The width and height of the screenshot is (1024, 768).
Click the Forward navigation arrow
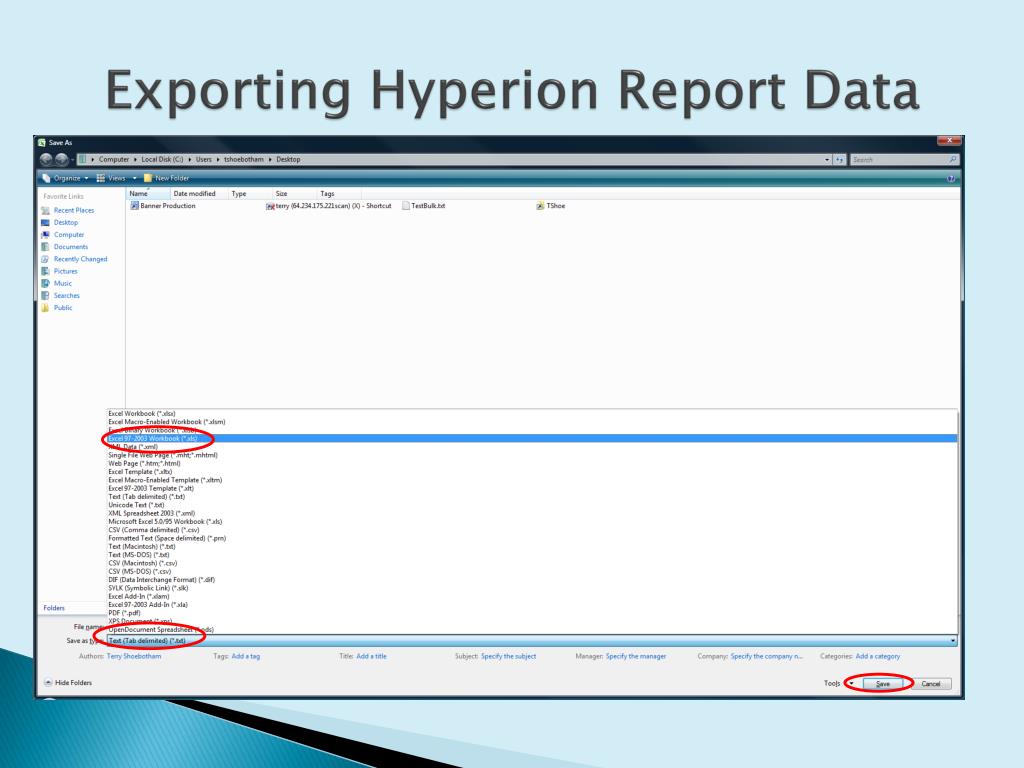coord(61,159)
